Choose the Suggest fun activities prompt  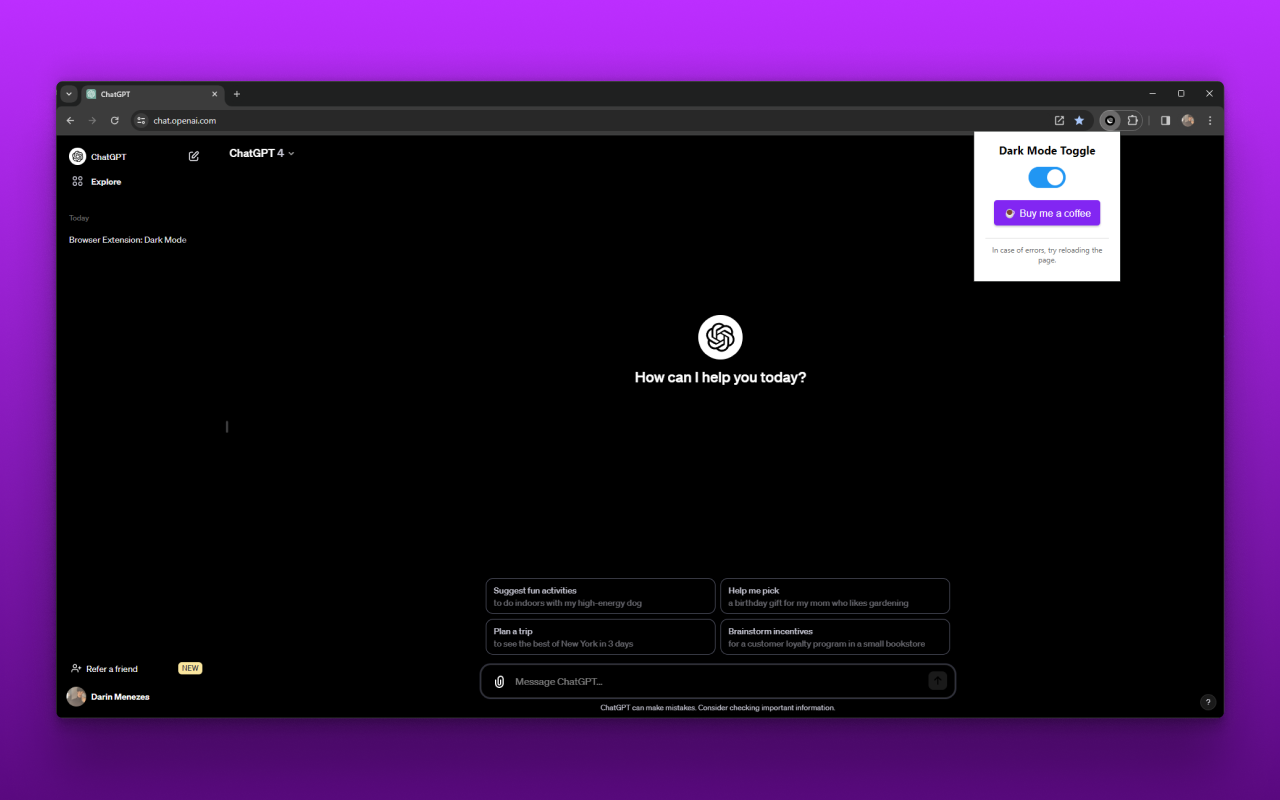point(600,596)
